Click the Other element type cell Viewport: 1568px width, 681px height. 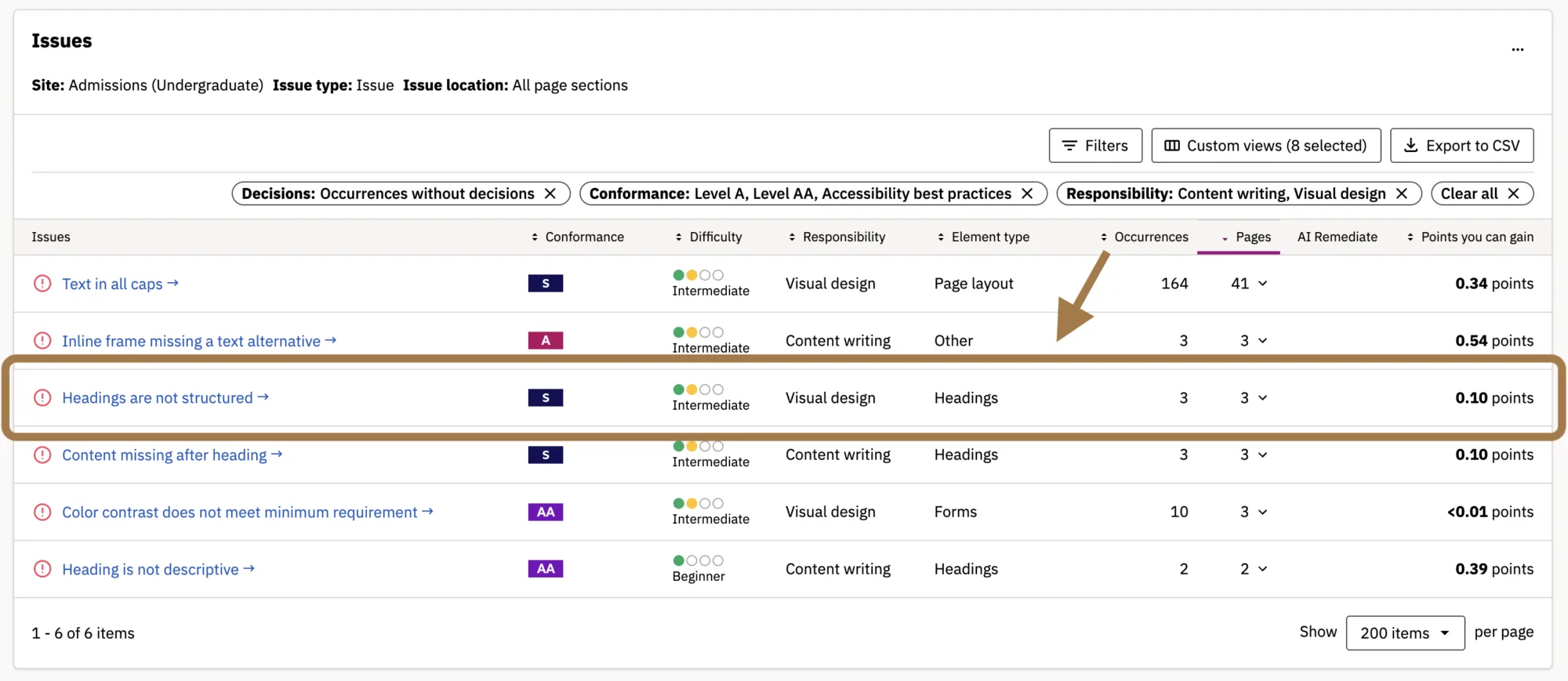coord(953,341)
